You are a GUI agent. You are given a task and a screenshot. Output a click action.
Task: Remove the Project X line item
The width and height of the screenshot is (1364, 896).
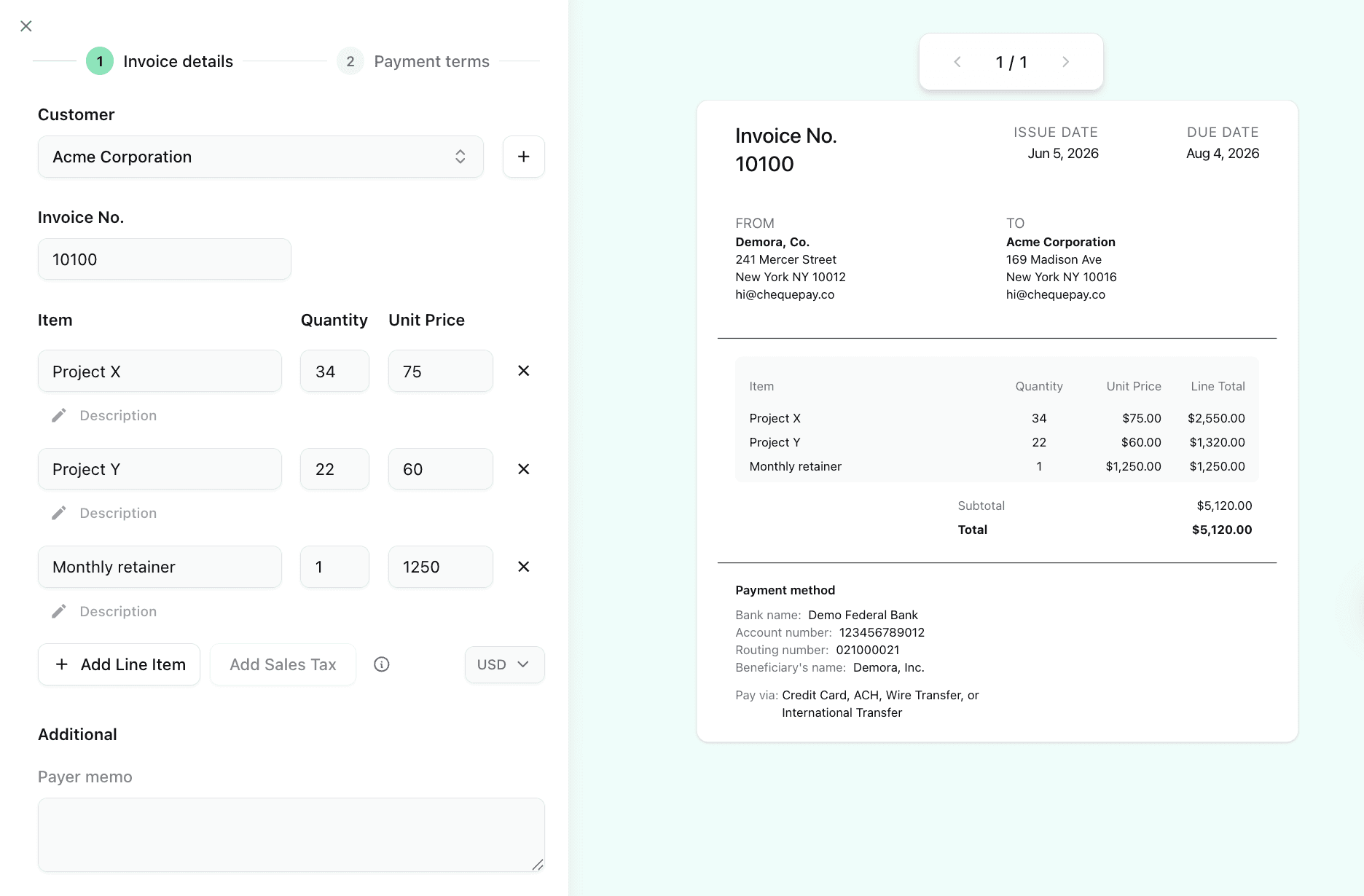pos(523,371)
